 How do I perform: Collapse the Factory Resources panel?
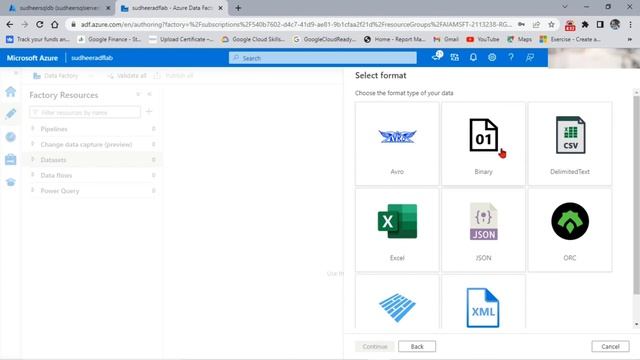pos(149,94)
